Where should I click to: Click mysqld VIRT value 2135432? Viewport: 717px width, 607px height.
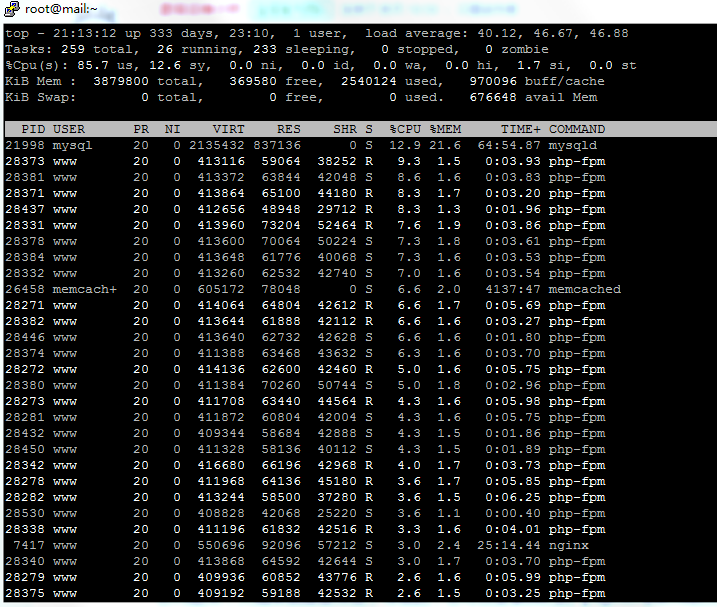pyautogui.click(x=216, y=145)
